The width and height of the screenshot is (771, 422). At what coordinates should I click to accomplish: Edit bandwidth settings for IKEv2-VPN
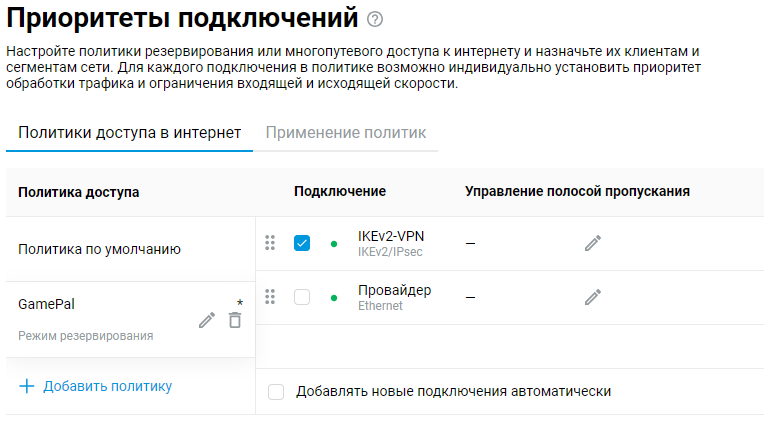pos(593,243)
